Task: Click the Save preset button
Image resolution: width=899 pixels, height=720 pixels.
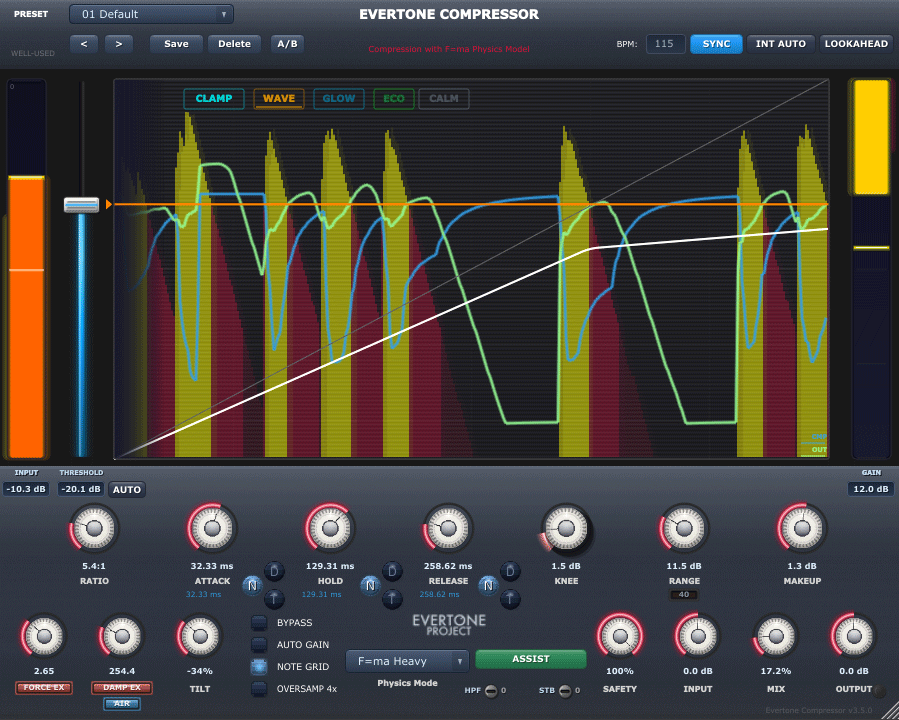Action: tap(176, 44)
